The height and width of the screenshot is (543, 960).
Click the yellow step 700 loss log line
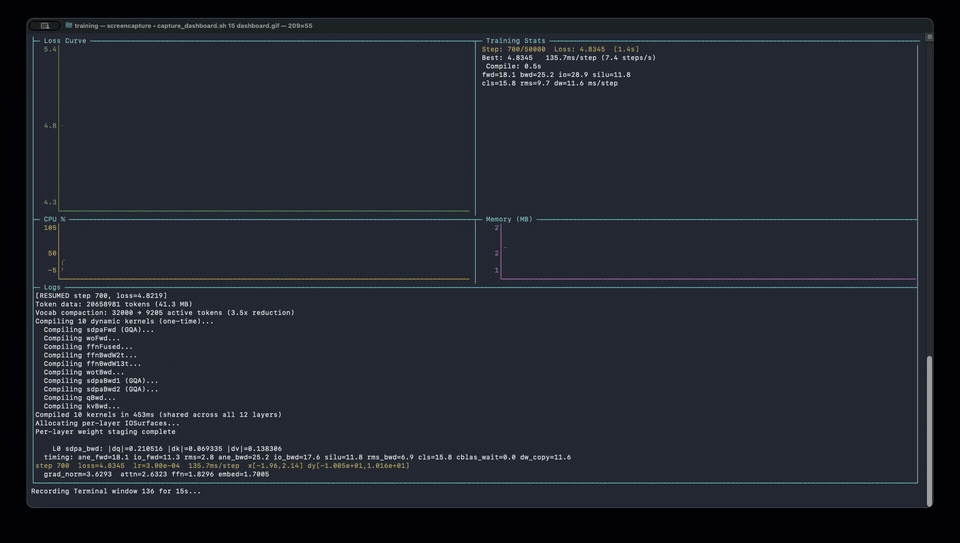click(x=222, y=466)
